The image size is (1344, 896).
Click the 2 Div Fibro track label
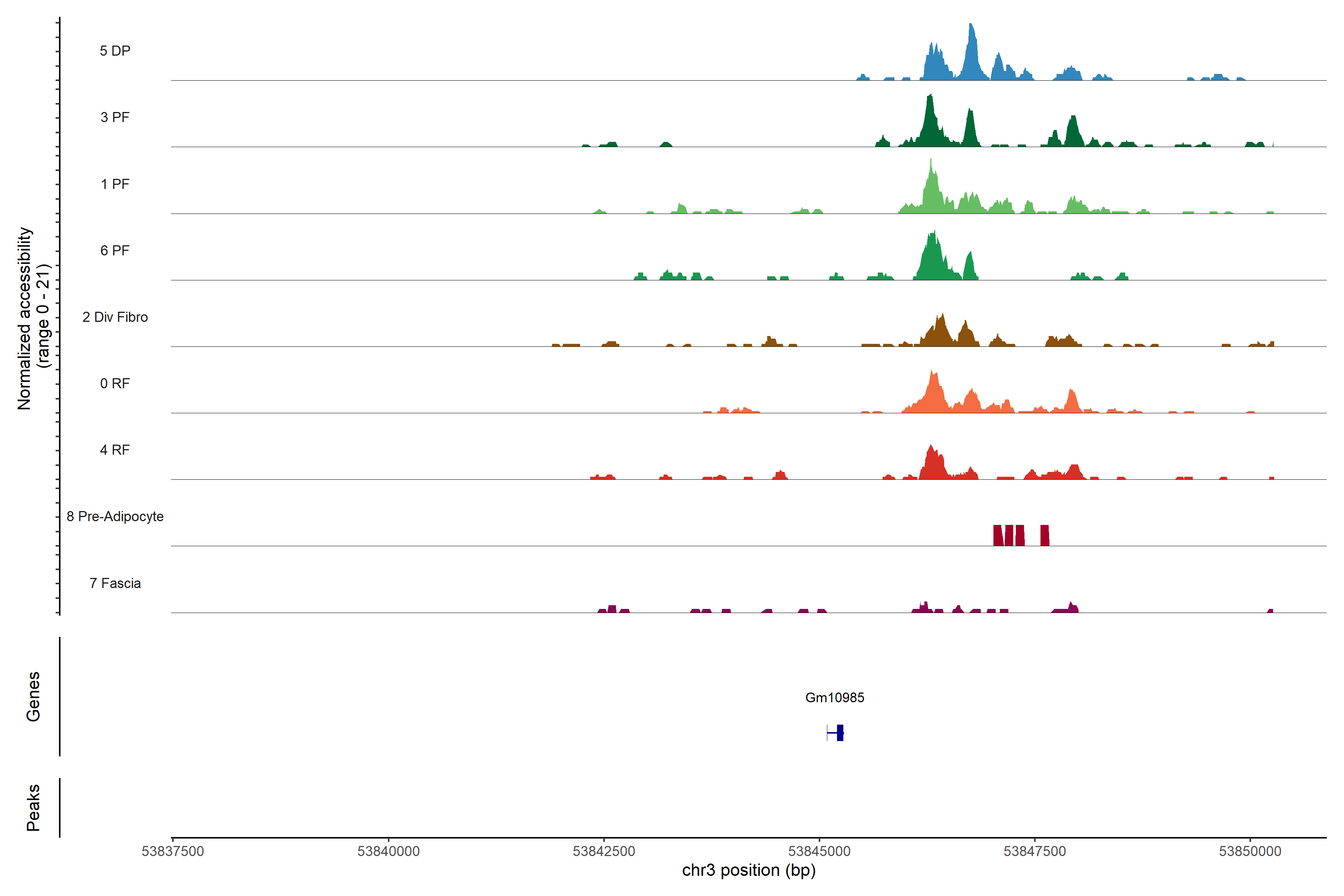[x=115, y=317]
